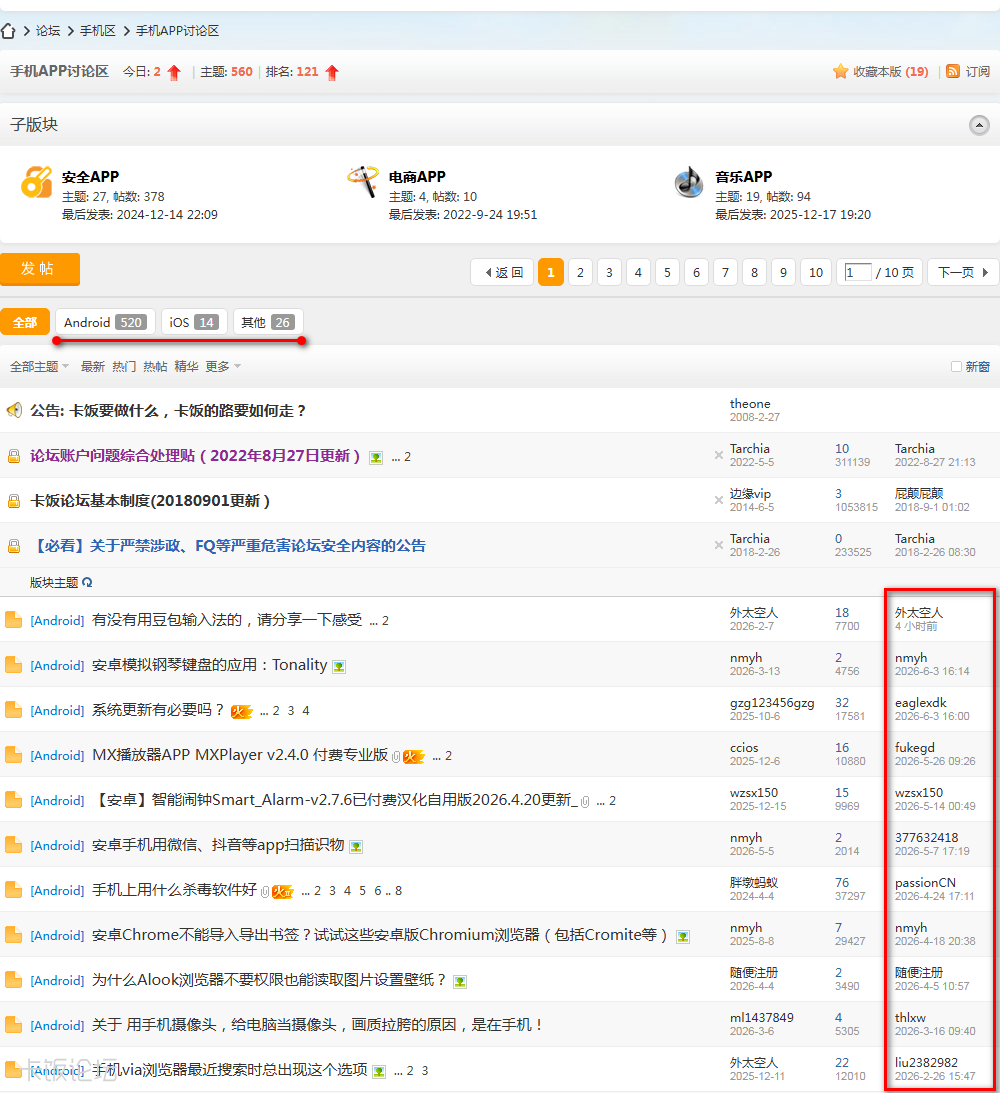
Task: Open the 更多 filter dropdown
Action: pyautogui.click(x=223, y=367)
